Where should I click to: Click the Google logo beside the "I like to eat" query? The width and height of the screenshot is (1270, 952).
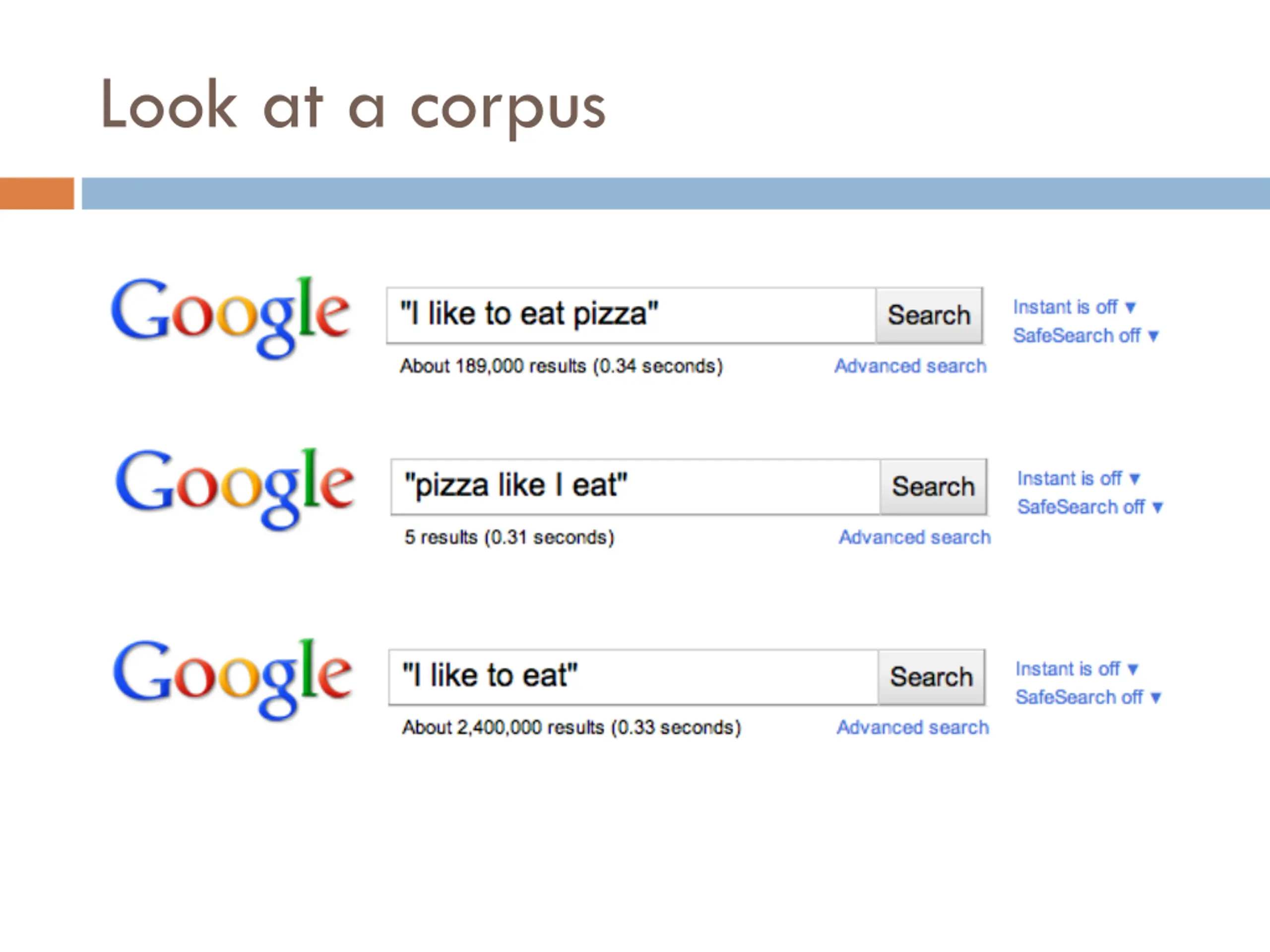pos(232,677)
